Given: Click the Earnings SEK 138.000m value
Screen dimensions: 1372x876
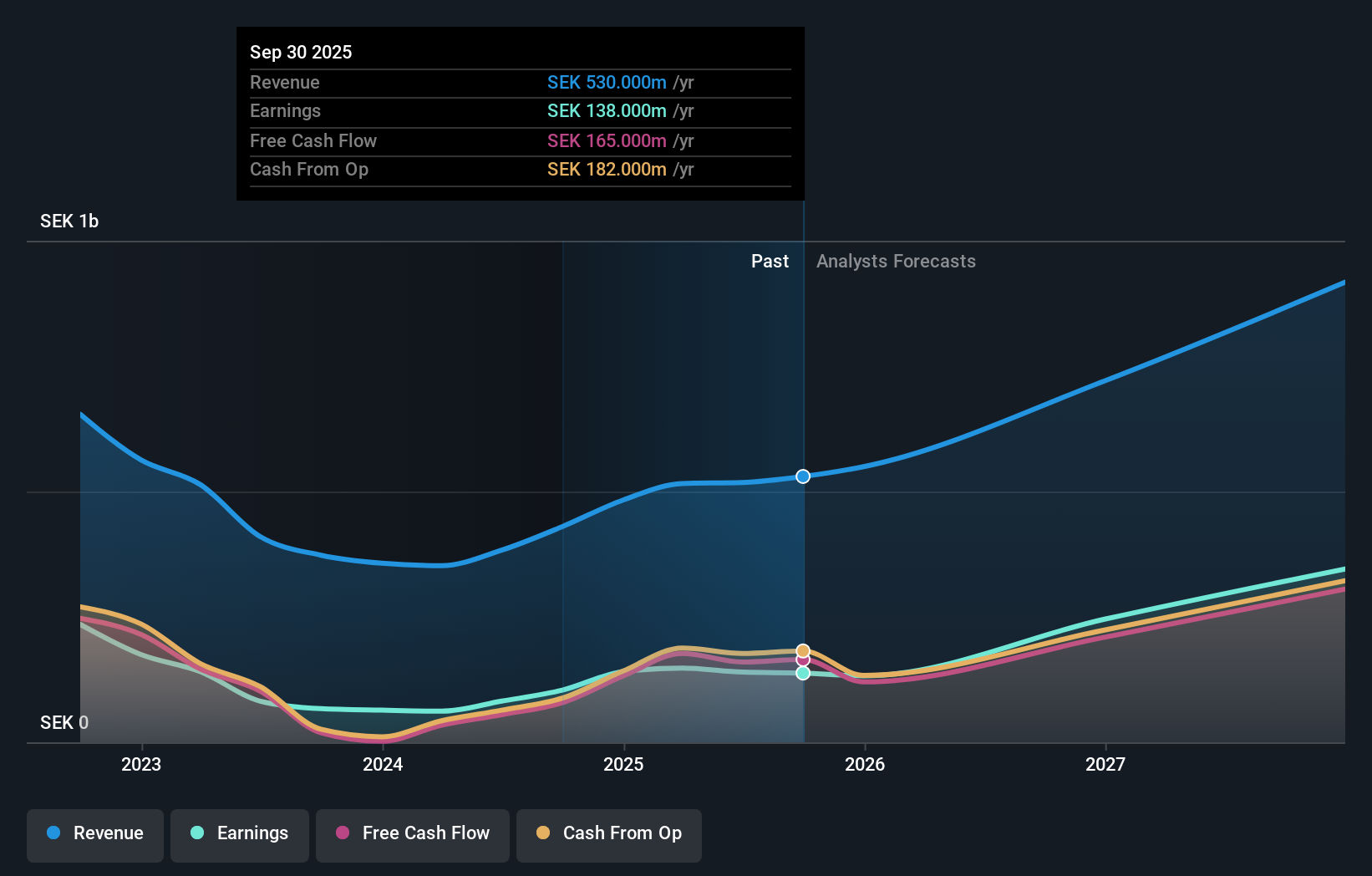Looking at the screenshot, I should pyautogui.click(x=606, y=110).
